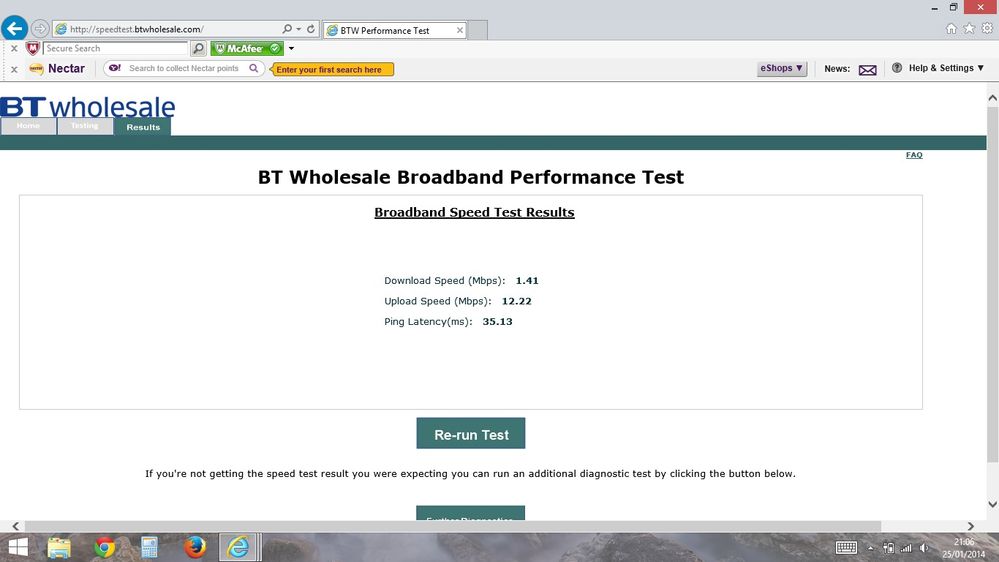Viewport: 999px width, 562px height.
Task: Click the speedtest.btwholesale.com address field
Action: pos(168,29)
